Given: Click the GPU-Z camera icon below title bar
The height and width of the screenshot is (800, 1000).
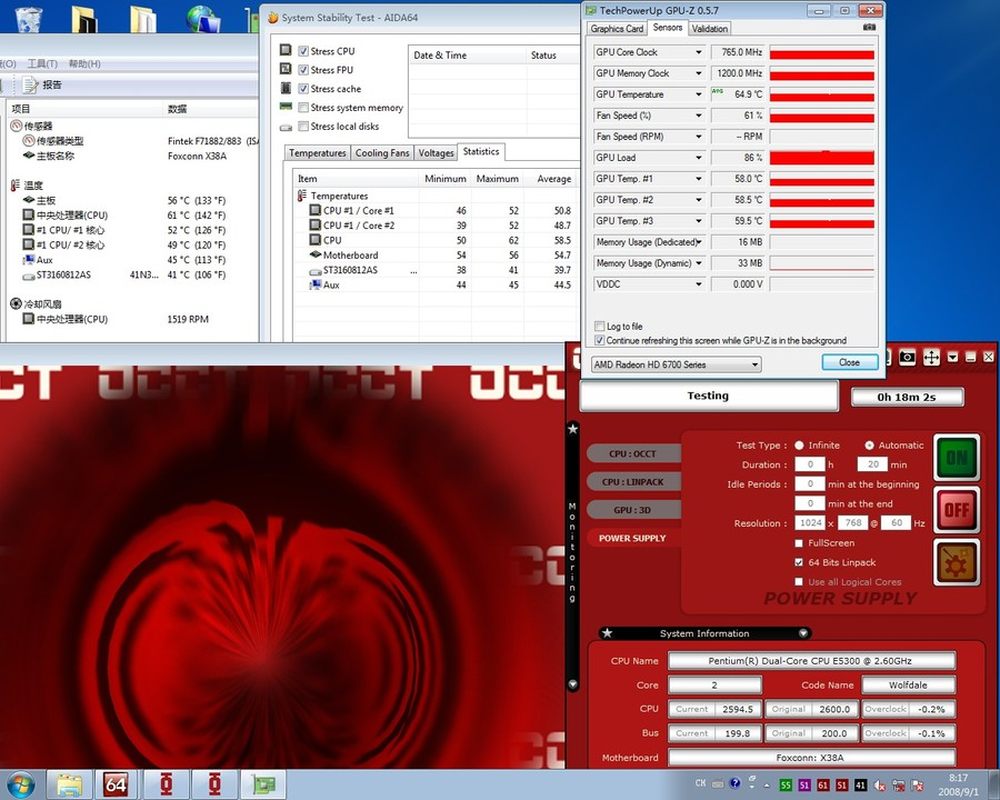Looking at the screenshot, I should pyautogui.click(x=868, y=28).
